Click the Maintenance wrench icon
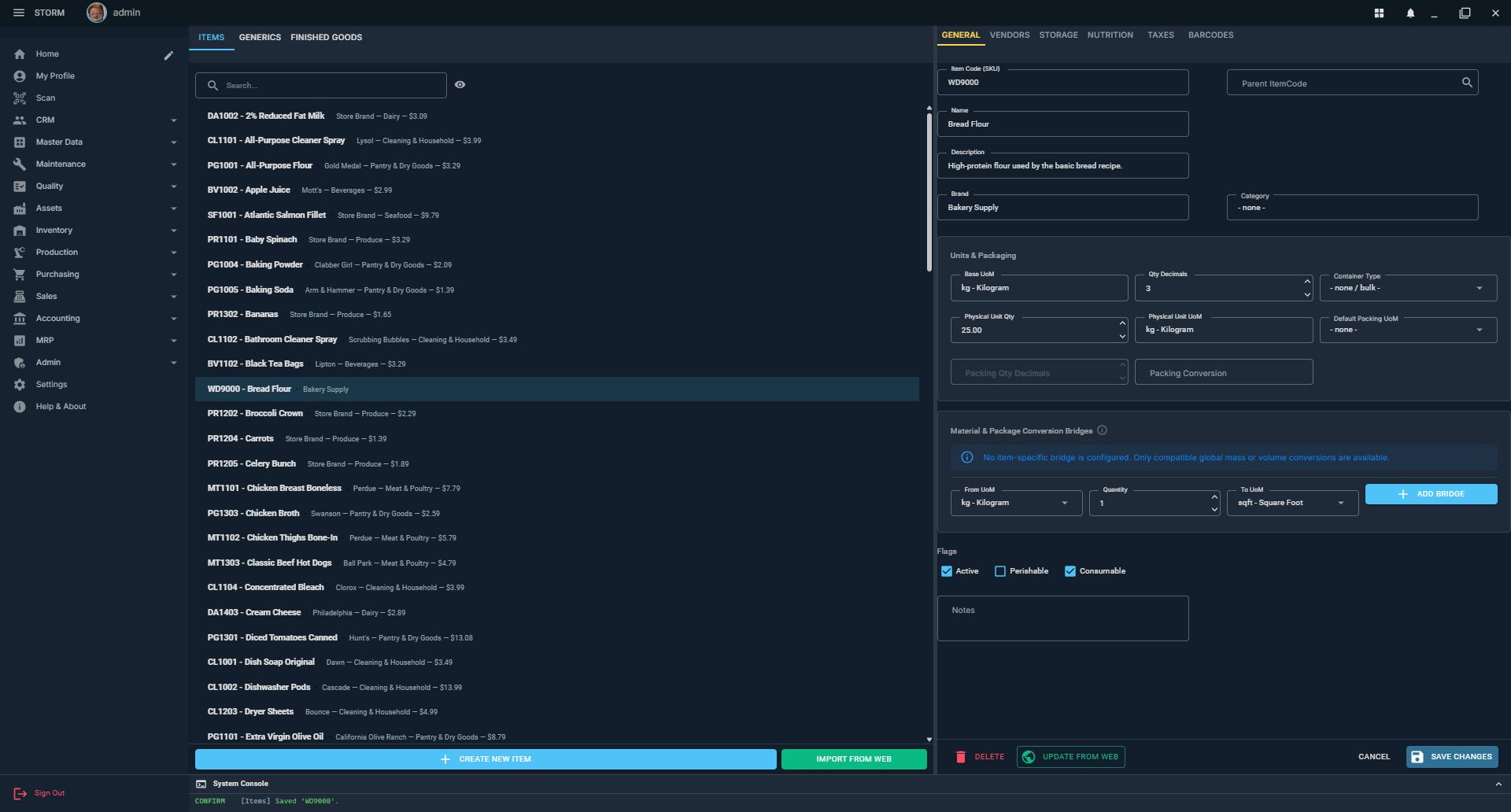Image resolution: width=1511 pixels, height=812 pixels. tap(20, 164)
